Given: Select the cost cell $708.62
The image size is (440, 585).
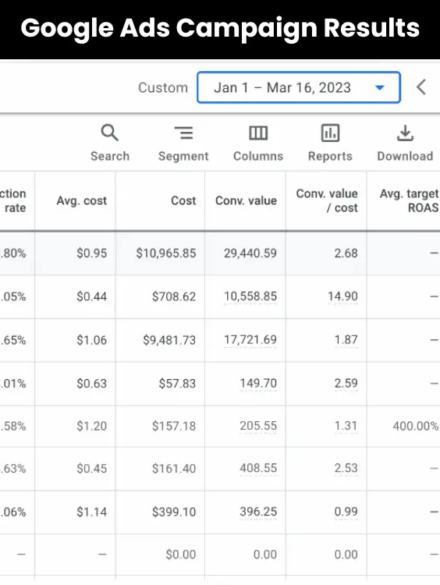Looking at the screenshot, I should [174, 297].
